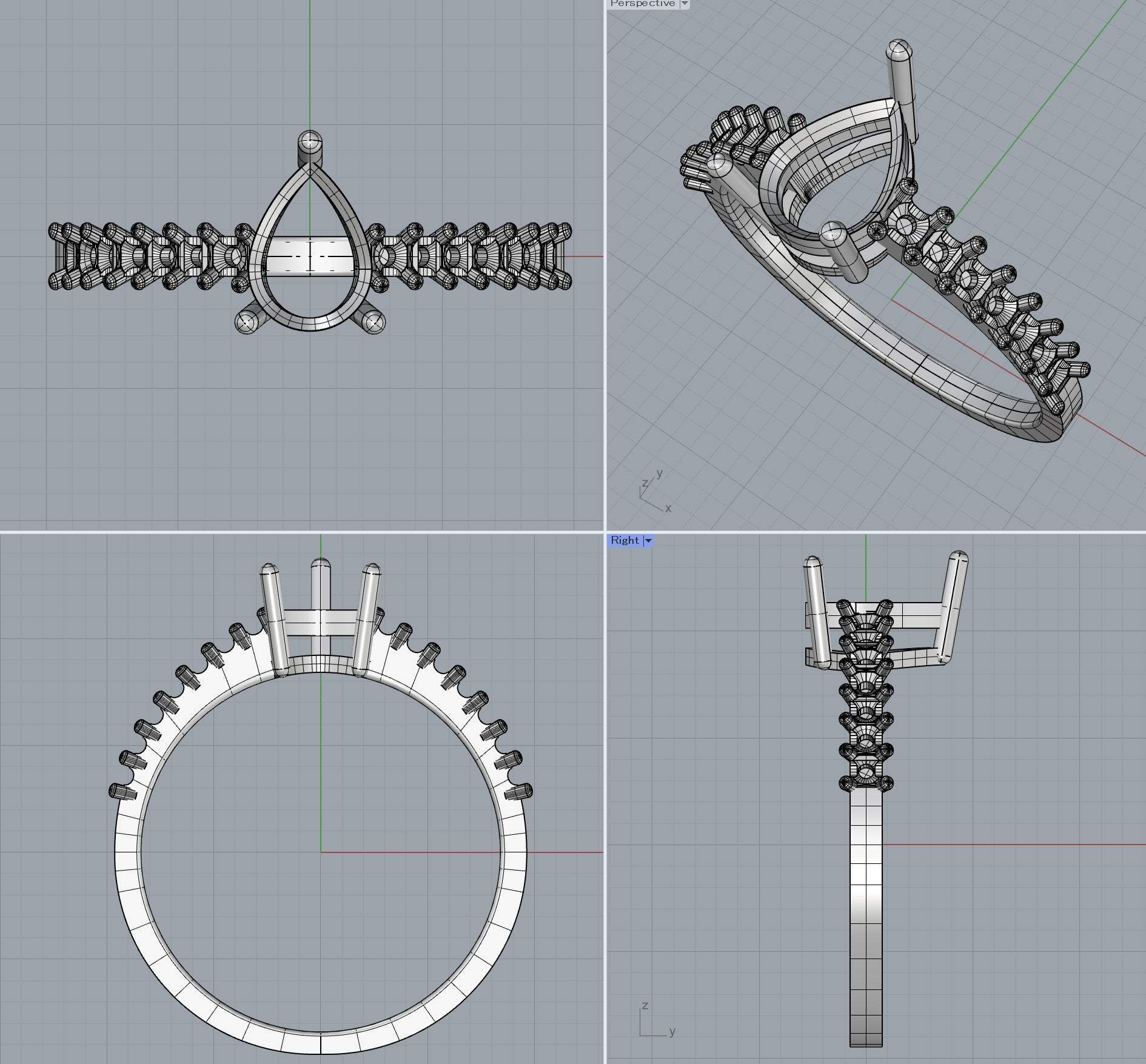Viewport: 1146px width, 1064px height.
Task: Click the Perspective viewport title label
Action: point(642,4)
